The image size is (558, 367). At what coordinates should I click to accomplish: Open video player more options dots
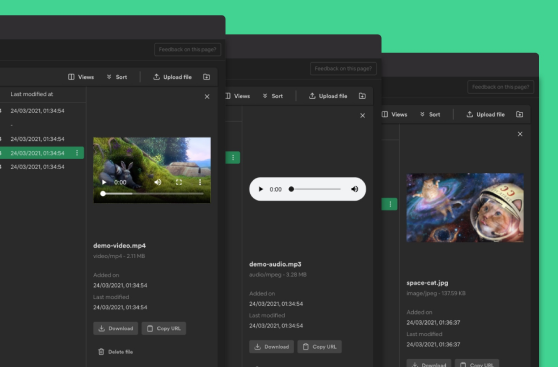pos(200,182)
